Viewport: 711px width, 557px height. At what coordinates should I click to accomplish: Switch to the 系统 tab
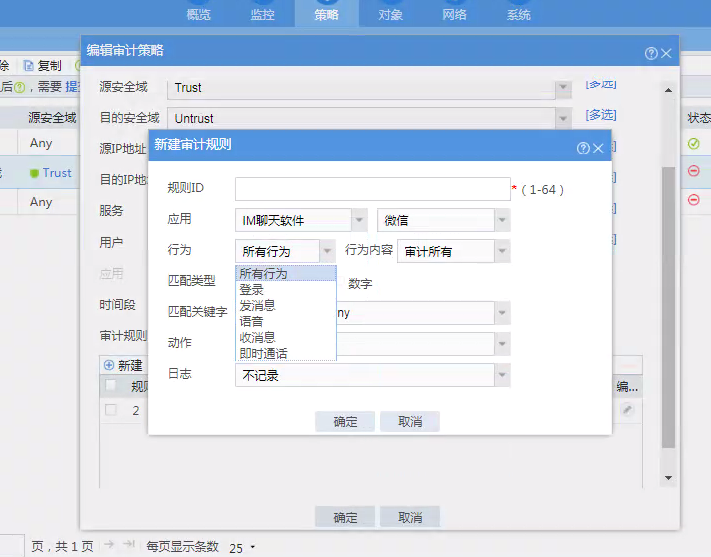tap(518, 15)
